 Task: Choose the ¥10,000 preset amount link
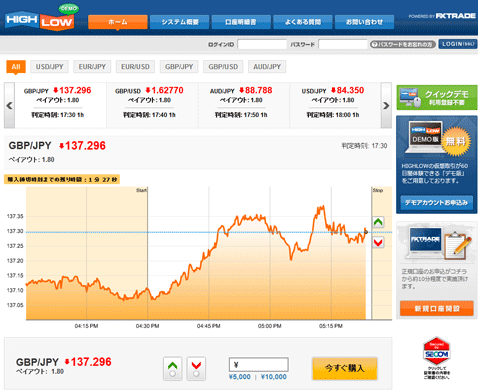click(274, 377)
